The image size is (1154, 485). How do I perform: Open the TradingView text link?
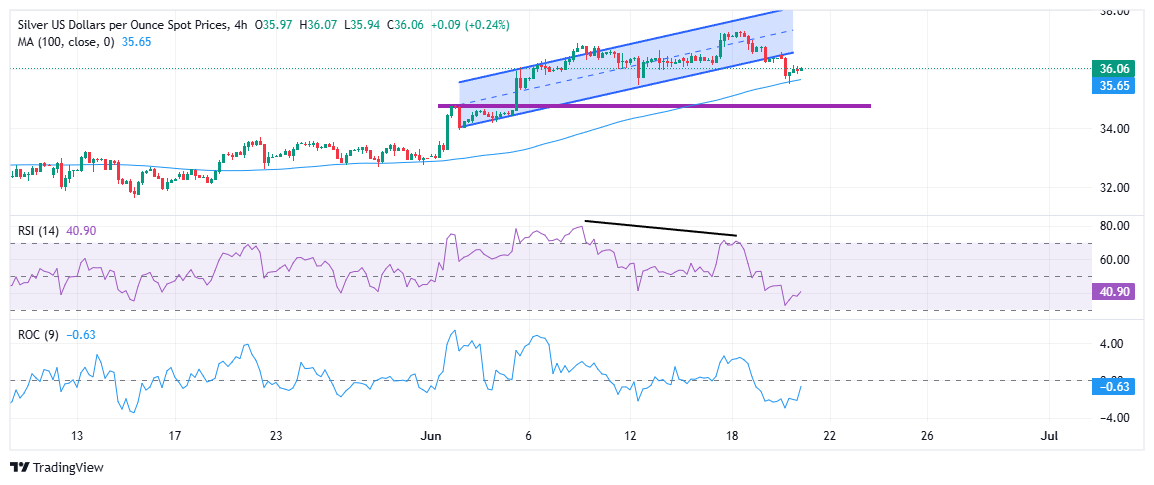coord(68,468)
